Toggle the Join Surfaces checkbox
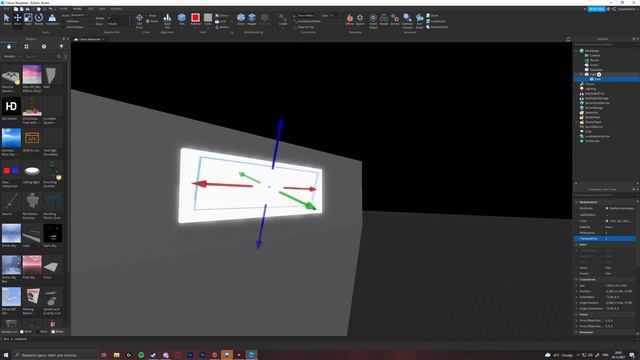This screenshot has height=360, width=640. pos(63,27)
